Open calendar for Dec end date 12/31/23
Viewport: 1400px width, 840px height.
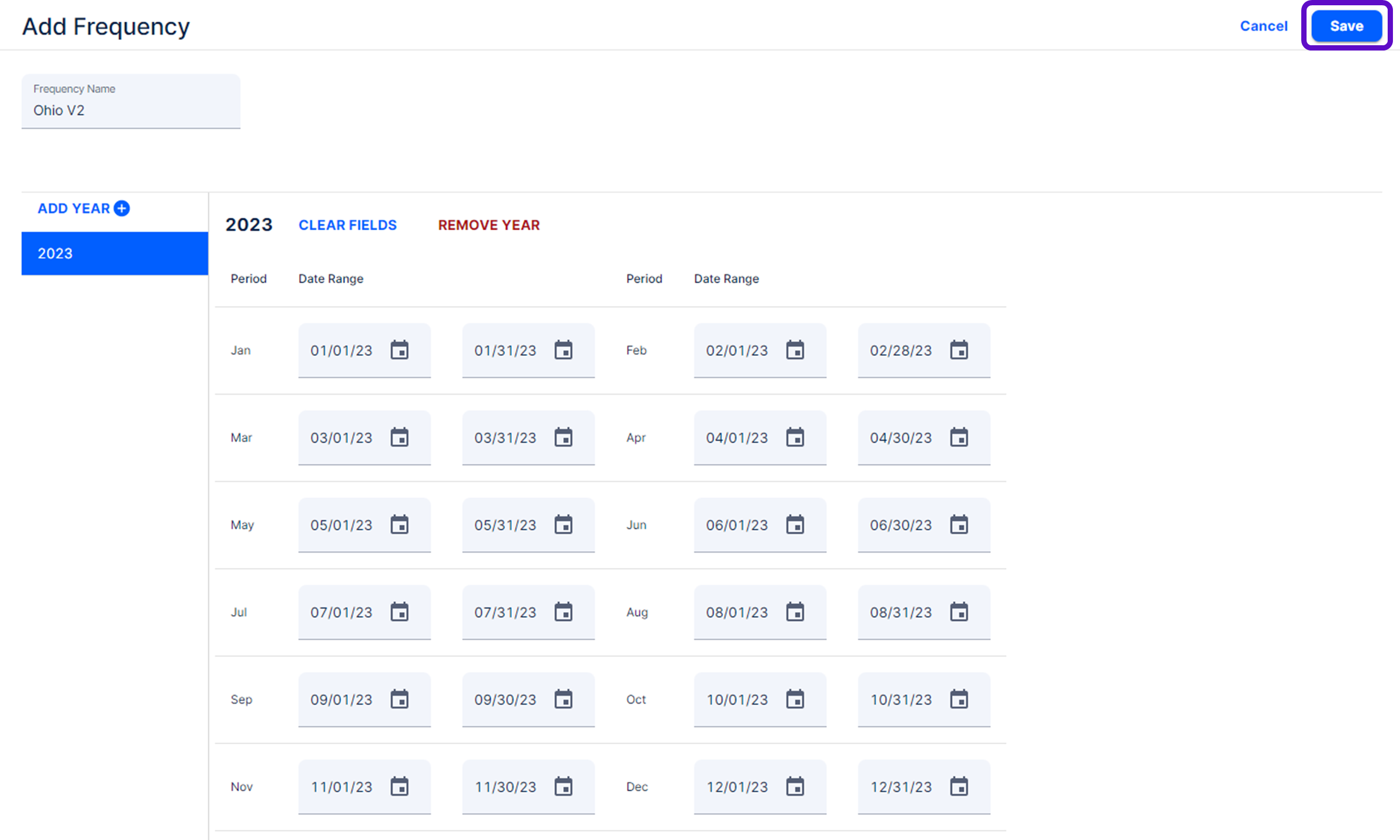click(959, 787)
